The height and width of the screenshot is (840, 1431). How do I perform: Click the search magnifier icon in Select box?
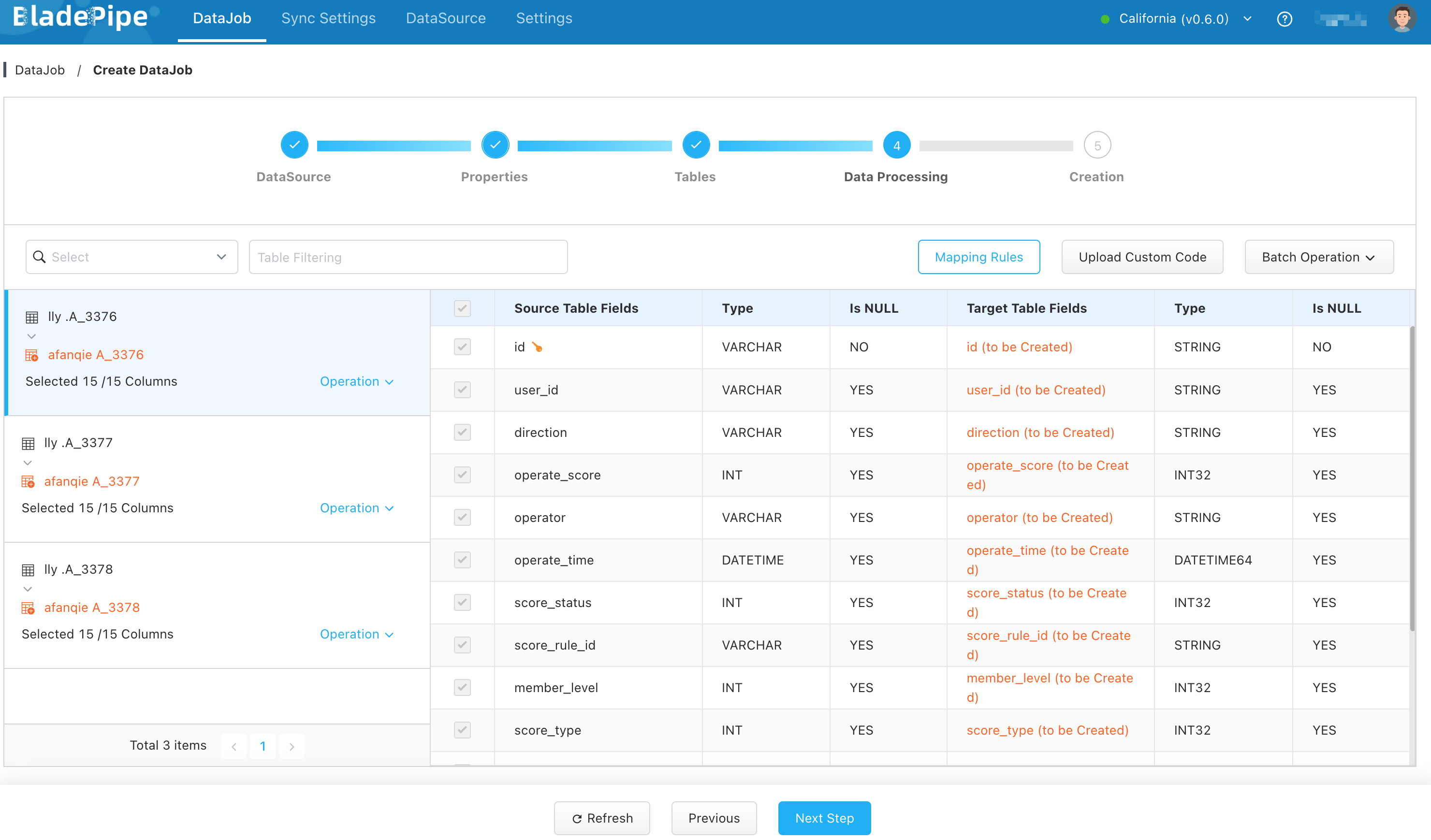(x=39, y=257)
